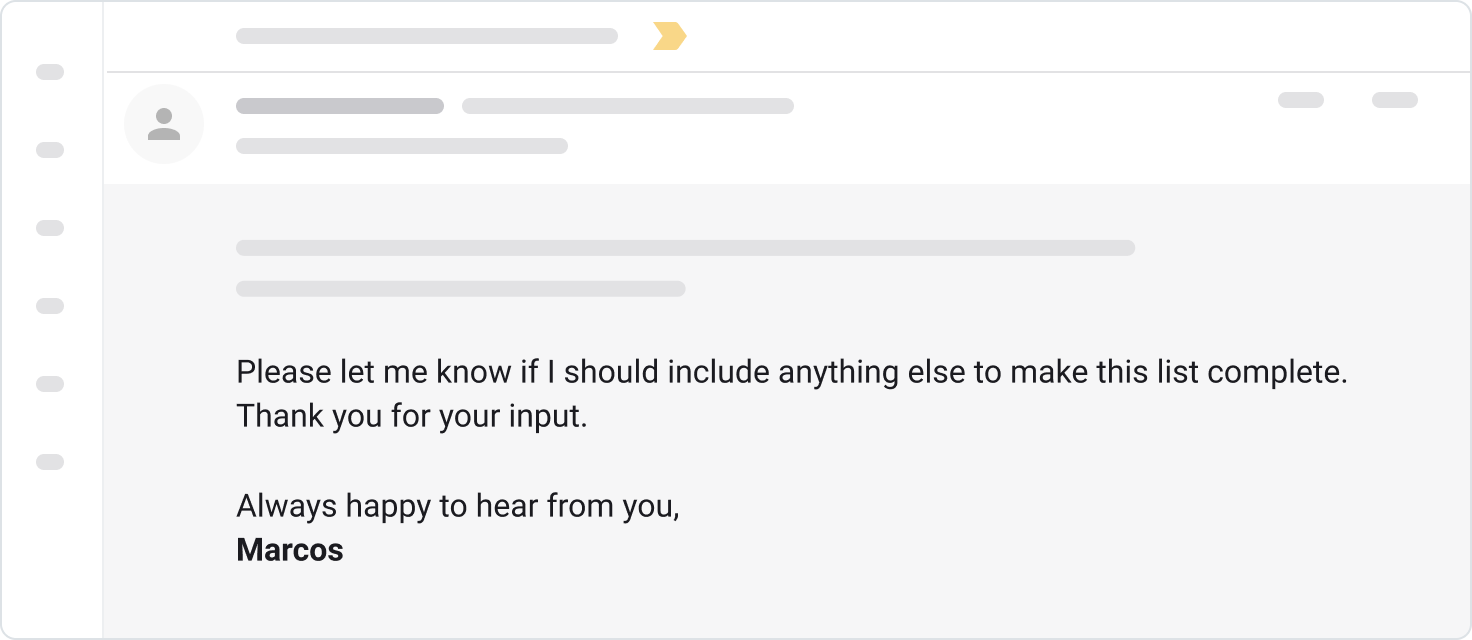Click the "Thank you for your input." line

click(412, 417)
